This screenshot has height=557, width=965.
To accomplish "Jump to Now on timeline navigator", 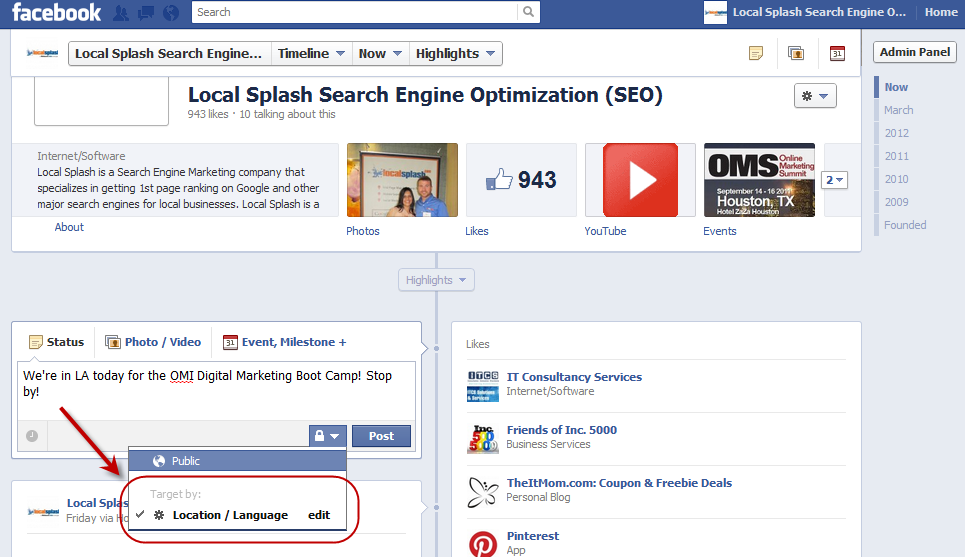I will tap(896, 87).
